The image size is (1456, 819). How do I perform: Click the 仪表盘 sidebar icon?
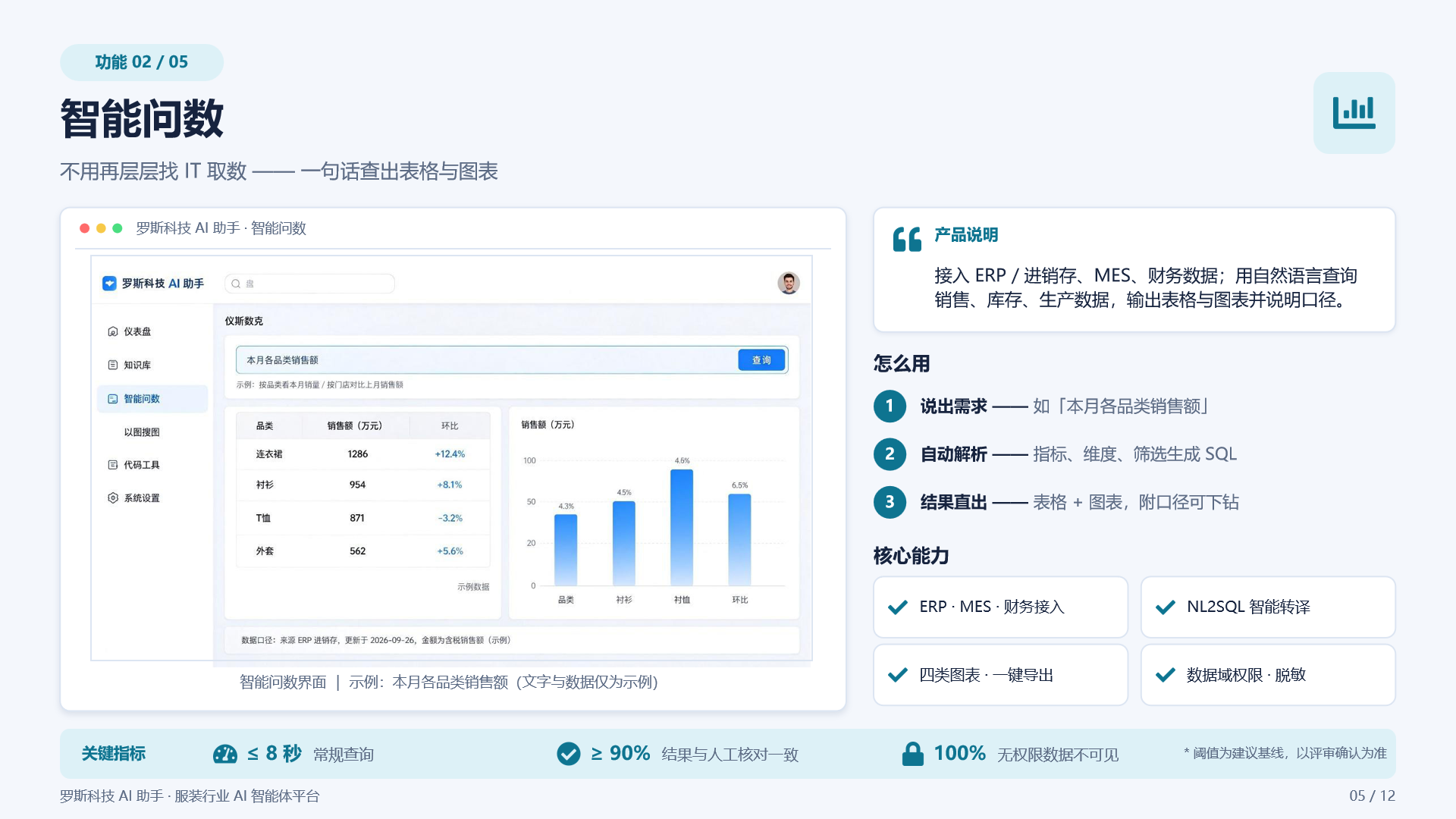(113, 331)
